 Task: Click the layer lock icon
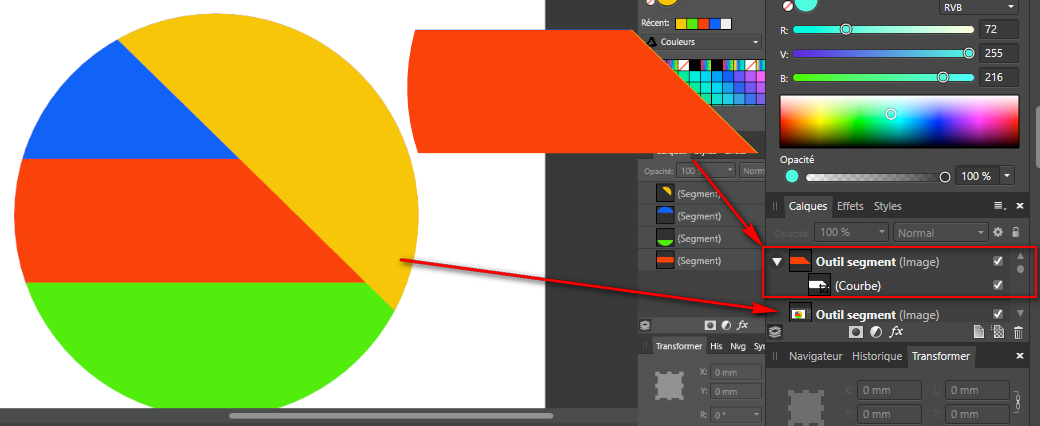1015,232
